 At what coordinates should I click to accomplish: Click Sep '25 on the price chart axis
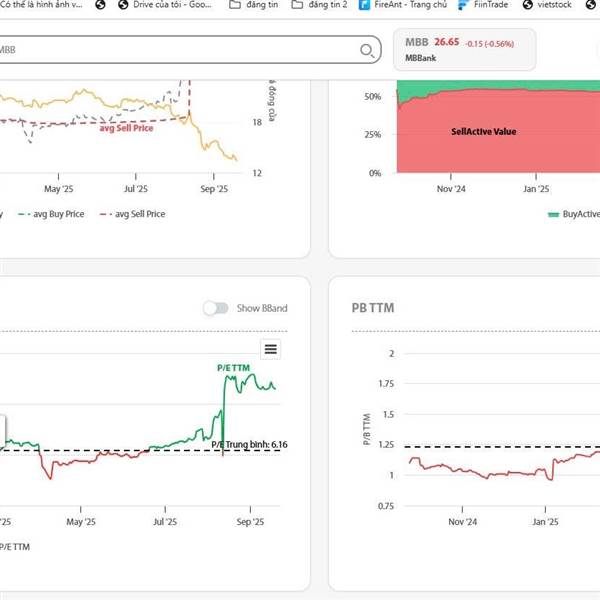[214, 189]
